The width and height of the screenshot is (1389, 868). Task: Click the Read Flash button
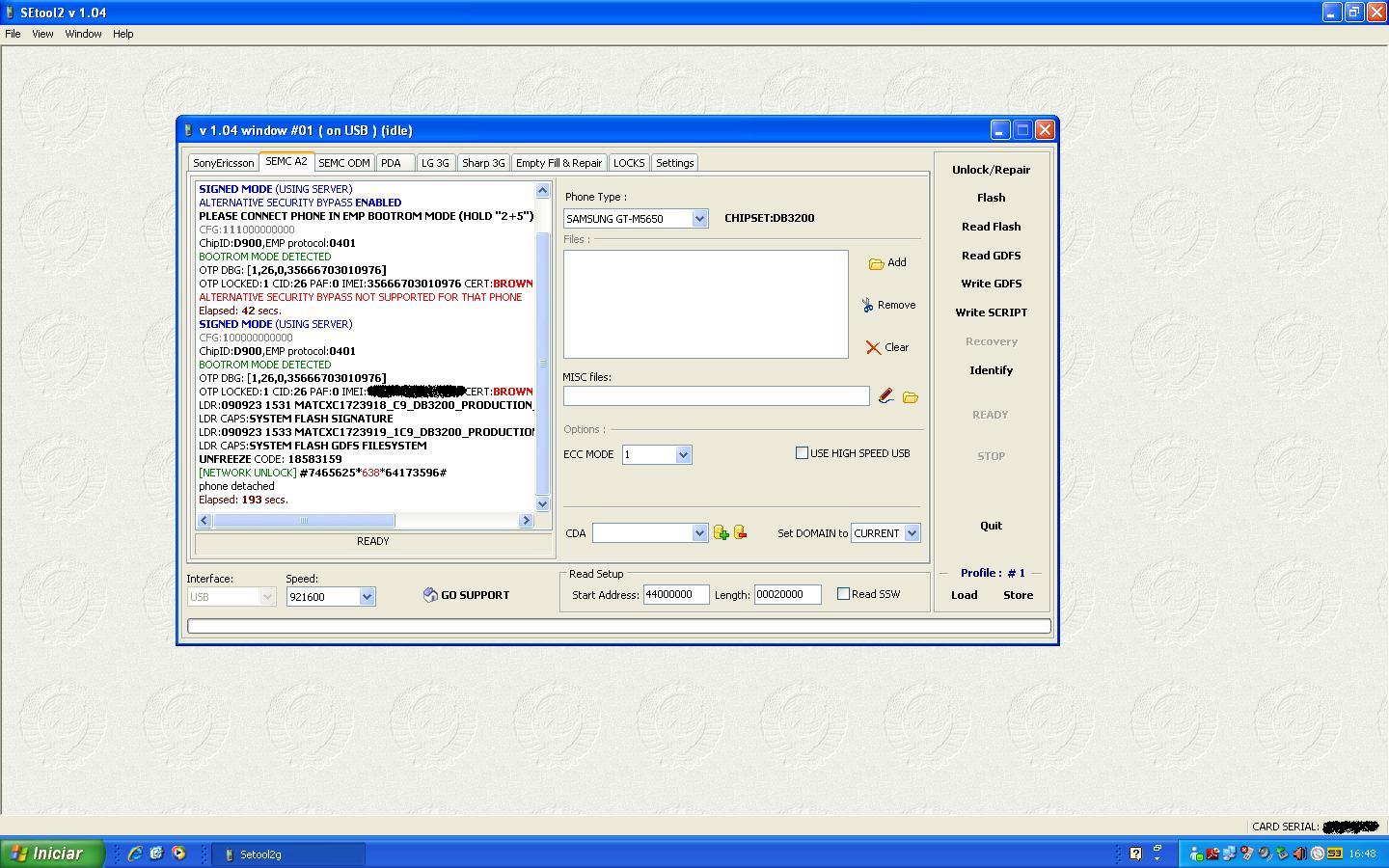991,227
